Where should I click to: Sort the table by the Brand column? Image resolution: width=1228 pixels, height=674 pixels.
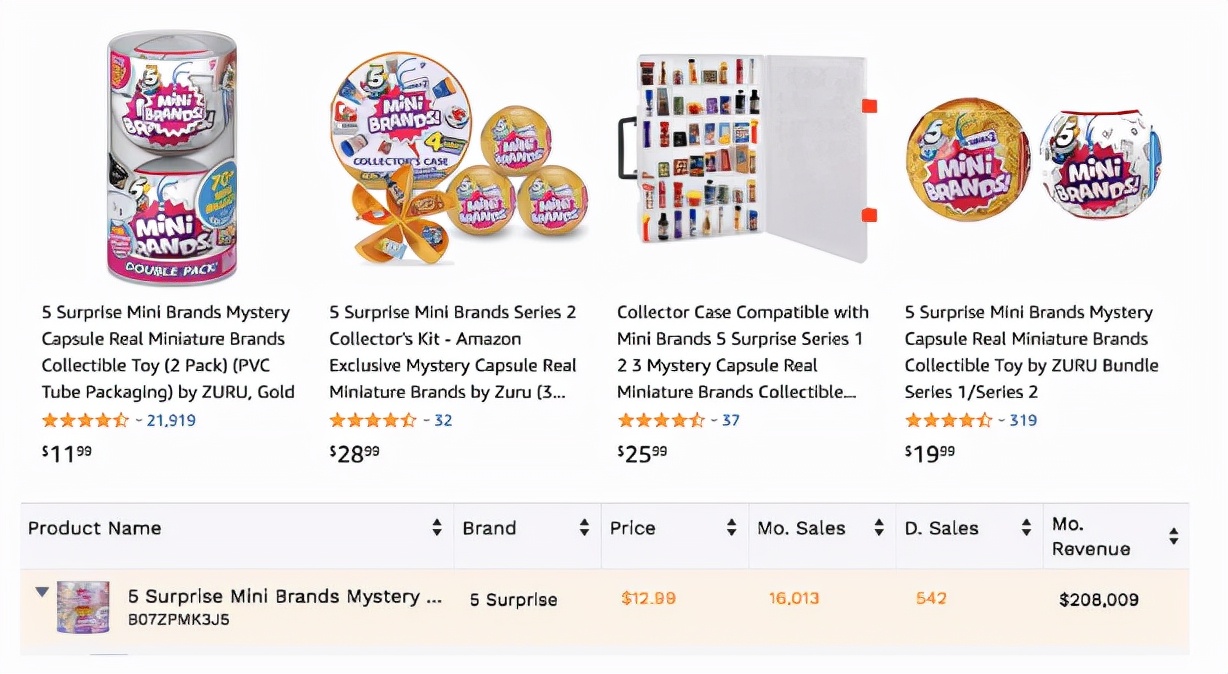point(583,529)
